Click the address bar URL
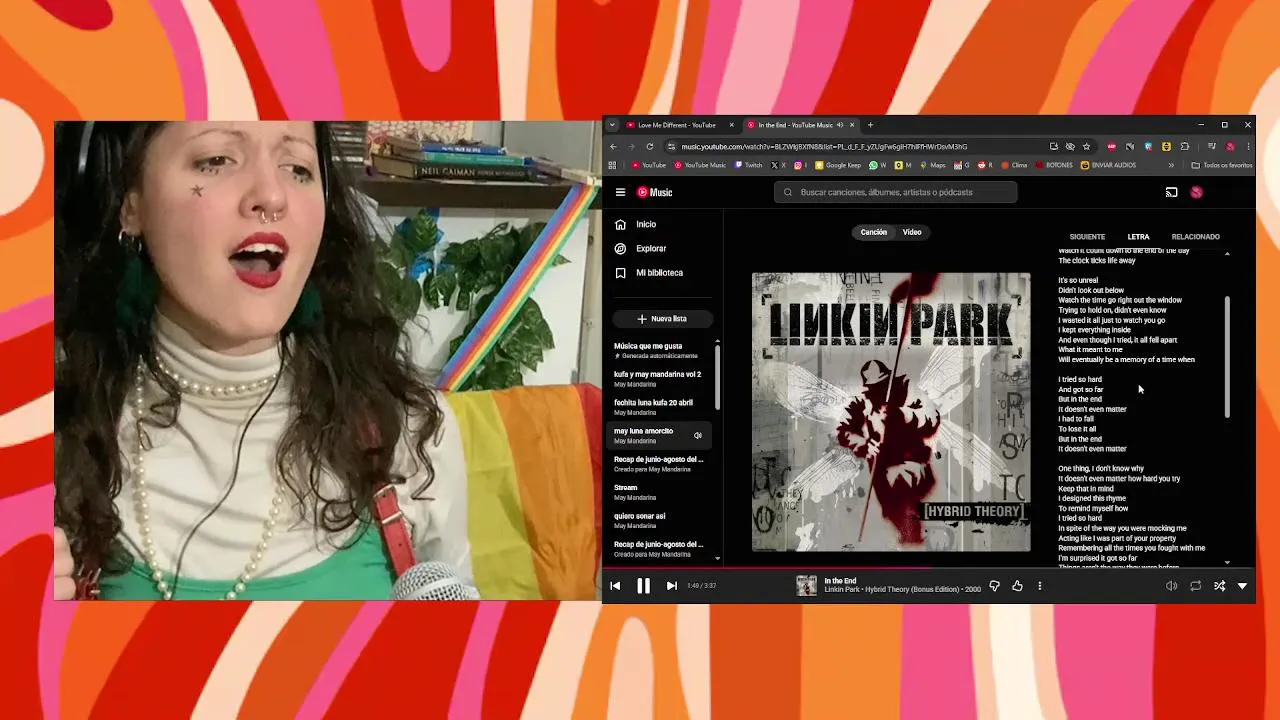 (x=824, y=146)
